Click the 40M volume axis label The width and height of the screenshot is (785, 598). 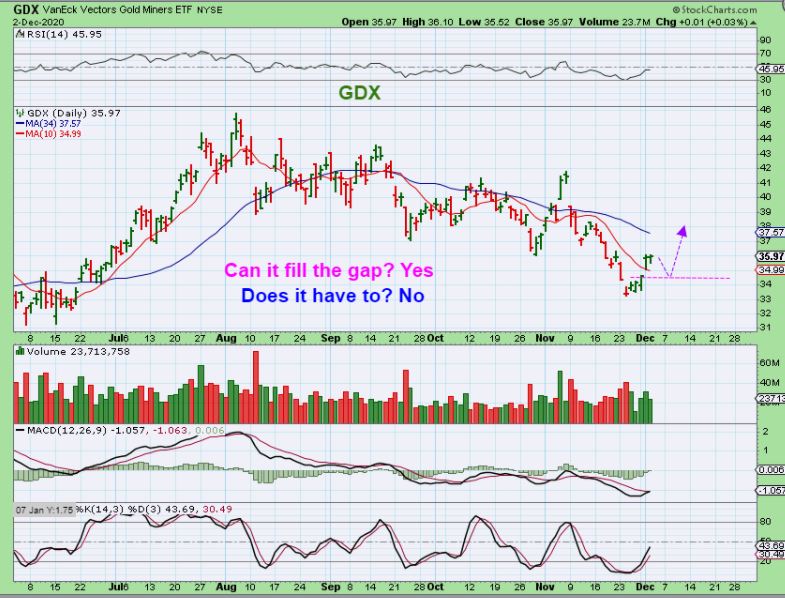click(x=769, y=382)
